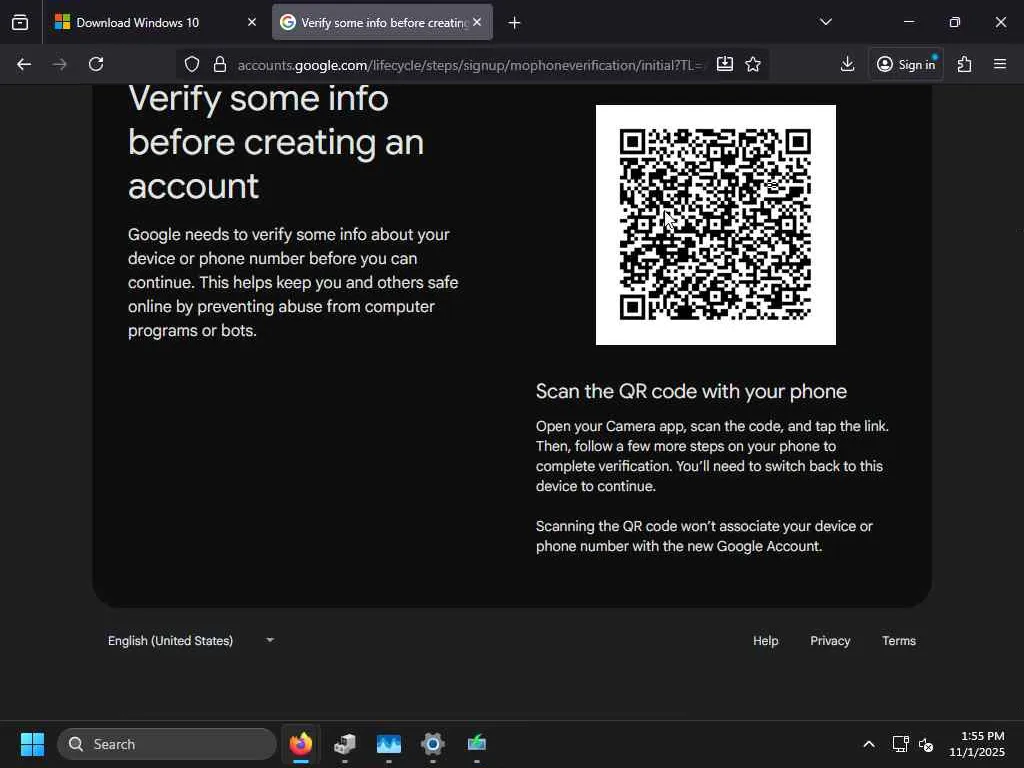The width and height of the screenshot is (1024, 768).
Task: Bookmark this page with the star
Action: pyautogui.click(x=753, y=64)
